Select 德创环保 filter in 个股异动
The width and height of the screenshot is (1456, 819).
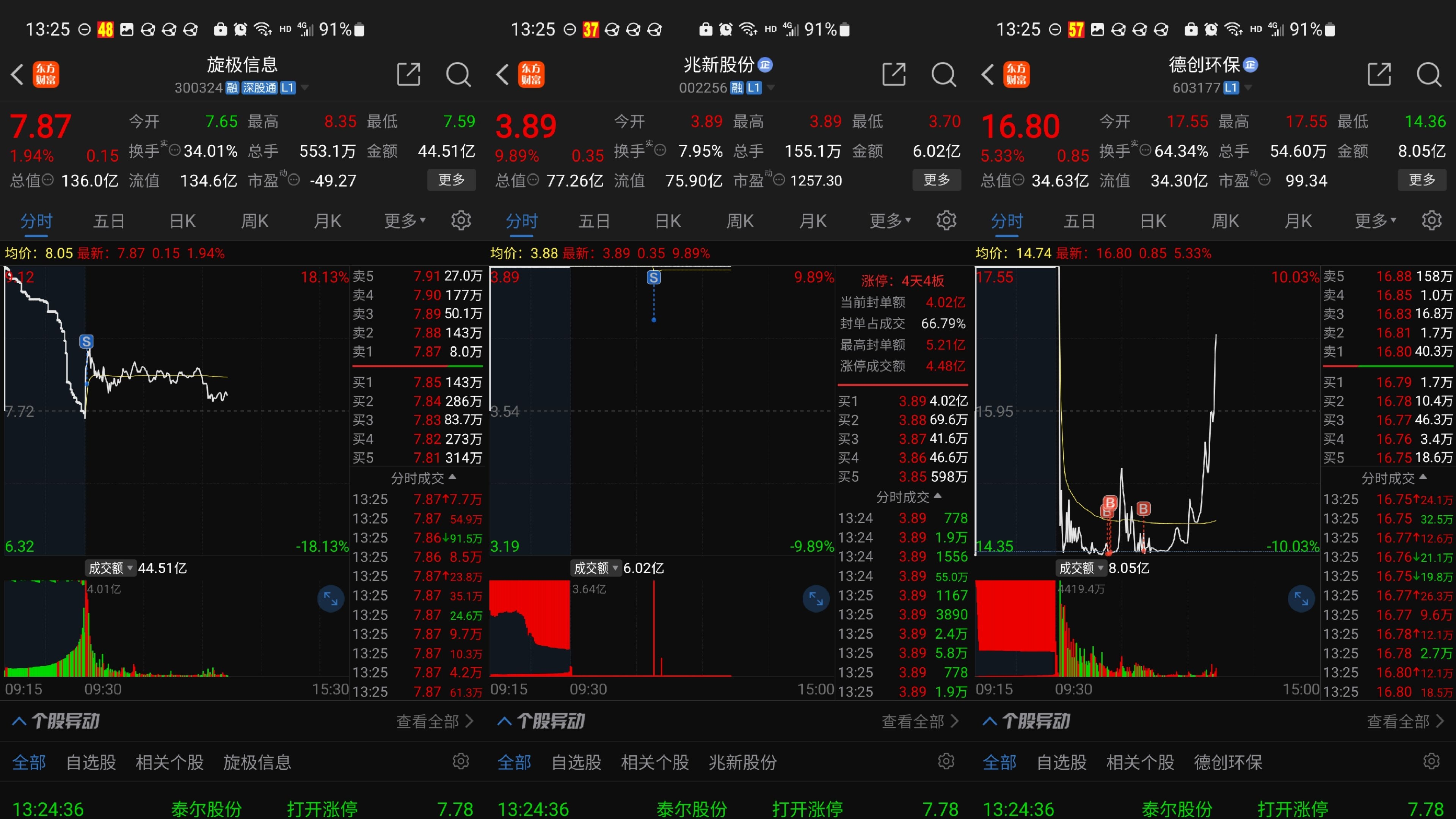click(x=1228, y=762)
